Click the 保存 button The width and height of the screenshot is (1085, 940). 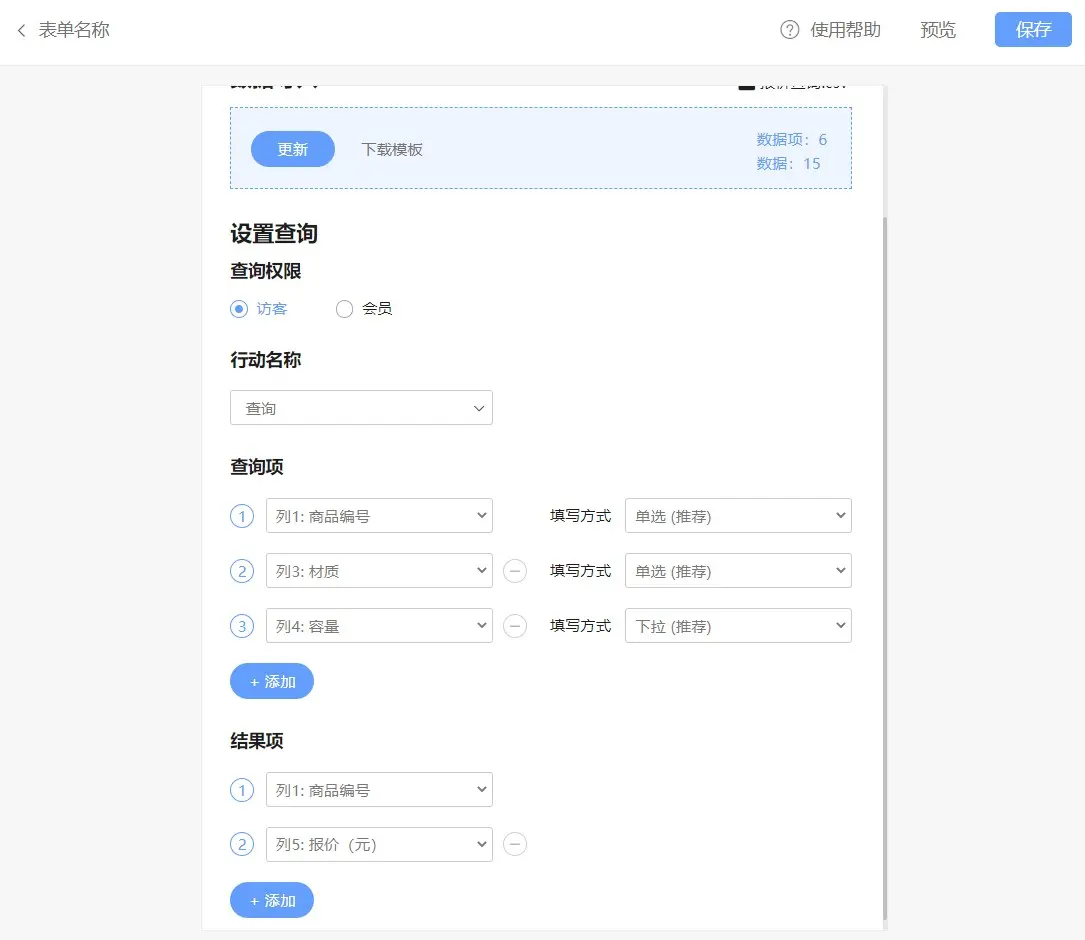click(1032, 30)
